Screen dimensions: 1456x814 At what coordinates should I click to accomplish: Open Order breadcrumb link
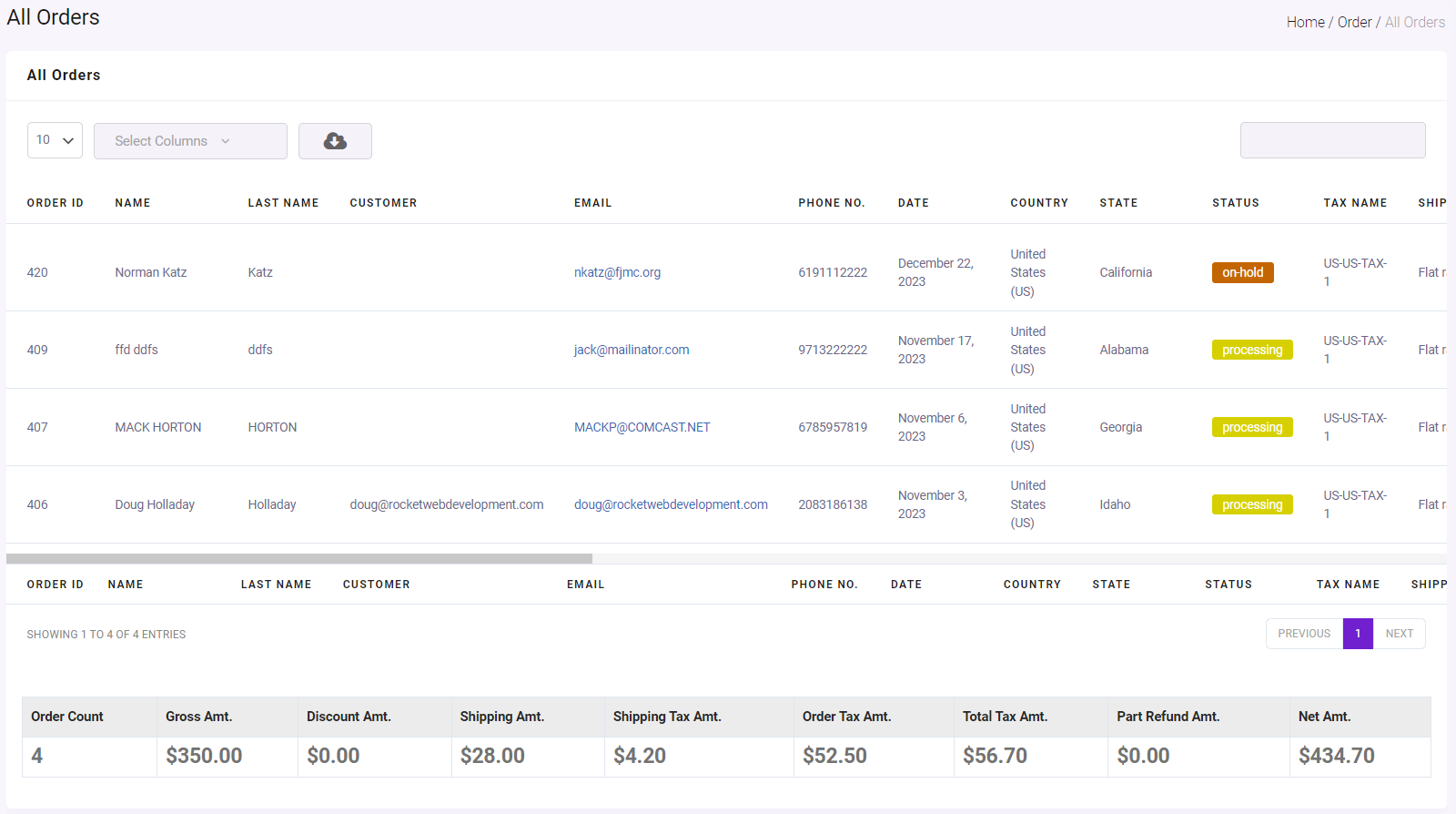(1354, 22)
